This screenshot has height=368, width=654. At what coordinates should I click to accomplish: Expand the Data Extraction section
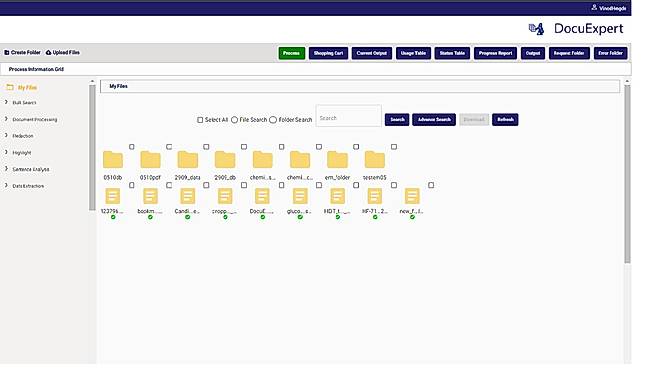point(28,186)
